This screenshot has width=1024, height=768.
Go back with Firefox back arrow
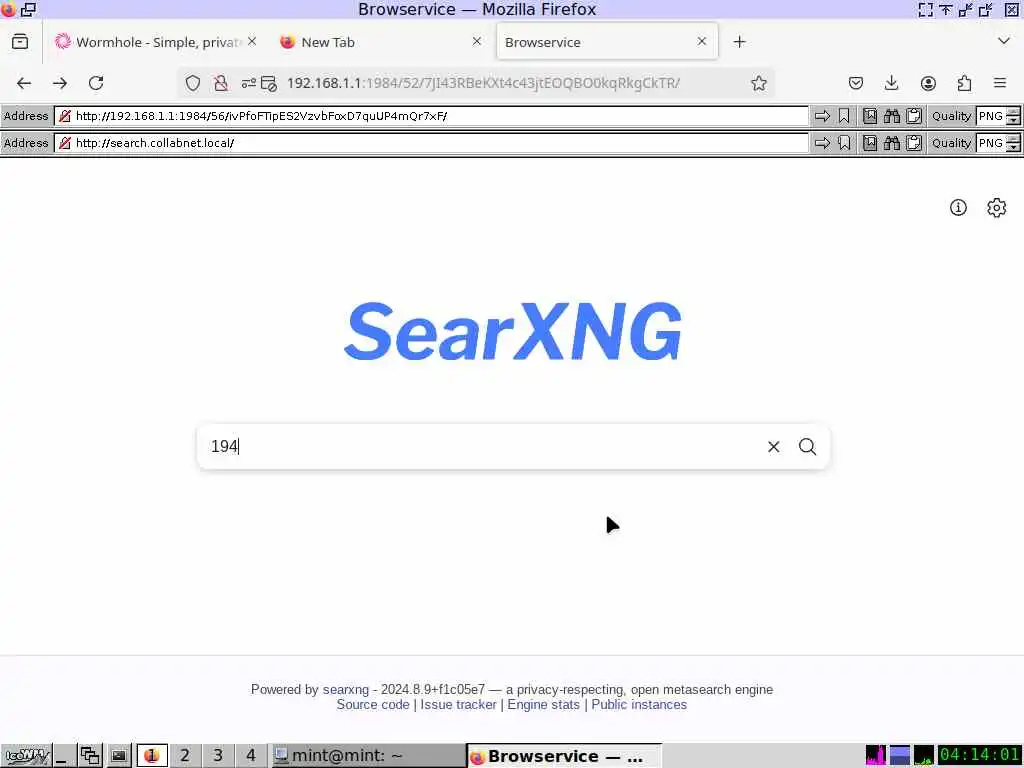tap(24, 83)
